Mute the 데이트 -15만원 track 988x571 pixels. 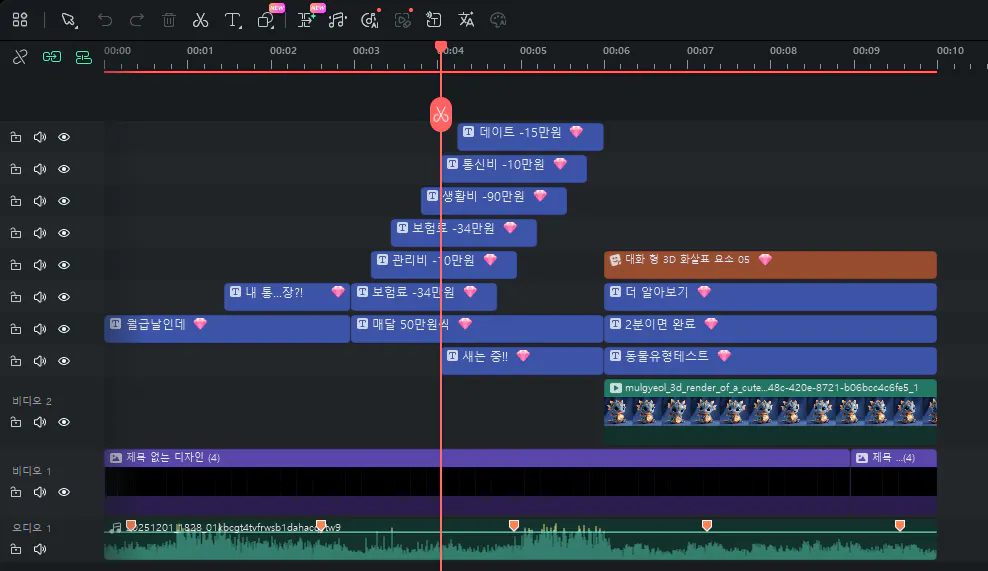click(x=40, y=137)
